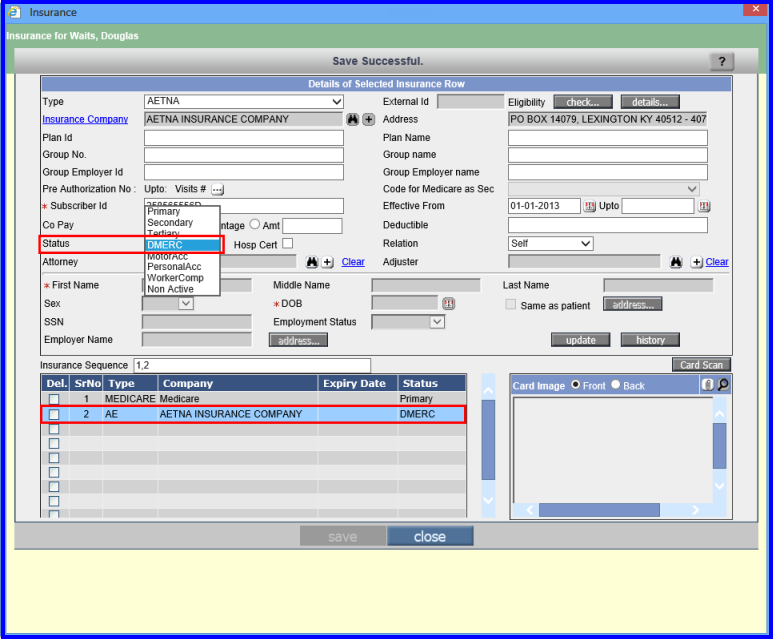Add new insurance company plus icon

pos(368,119)
